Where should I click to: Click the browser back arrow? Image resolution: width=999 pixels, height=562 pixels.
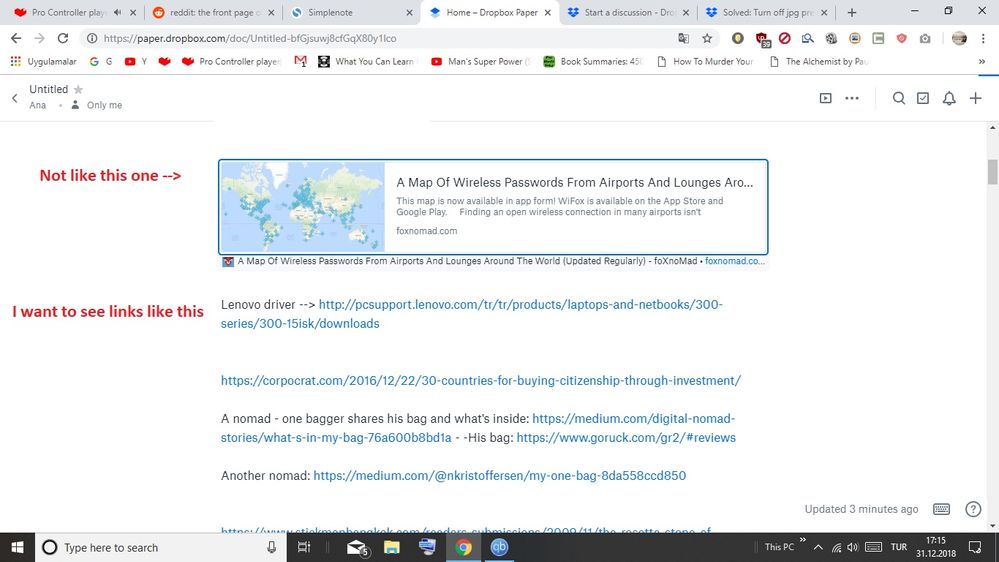pos(16,38)
